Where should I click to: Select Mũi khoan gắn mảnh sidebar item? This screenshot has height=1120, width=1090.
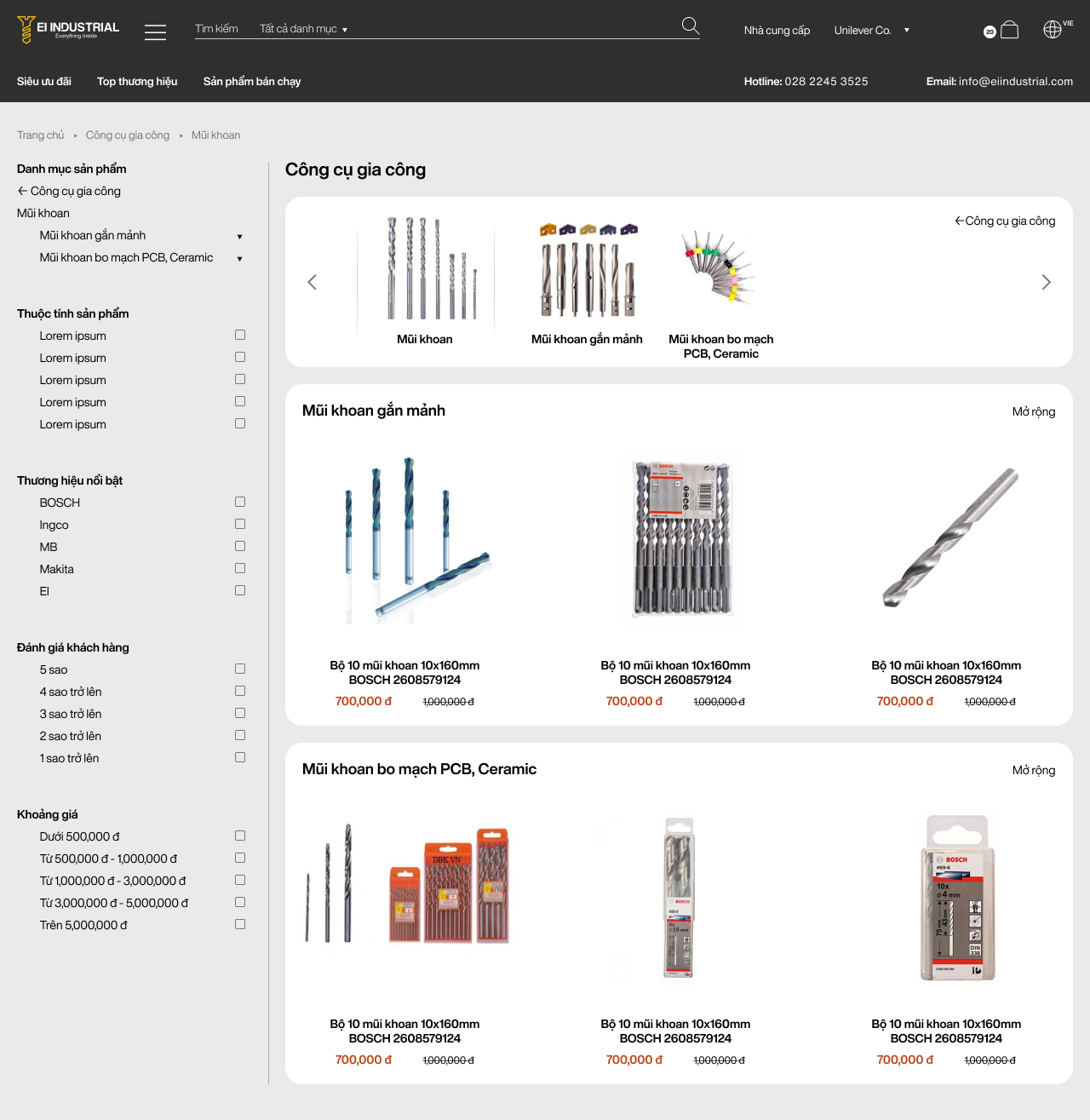click(93, 236)
